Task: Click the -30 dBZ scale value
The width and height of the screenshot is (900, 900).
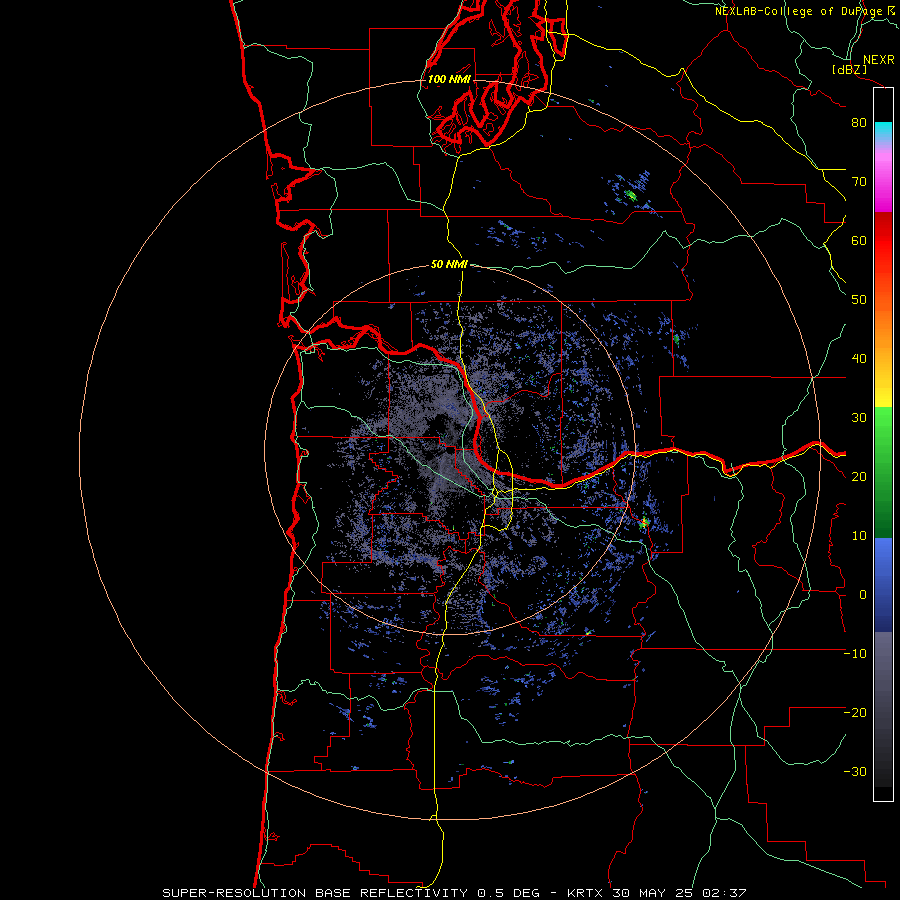Action: click(x=855, y=772)
